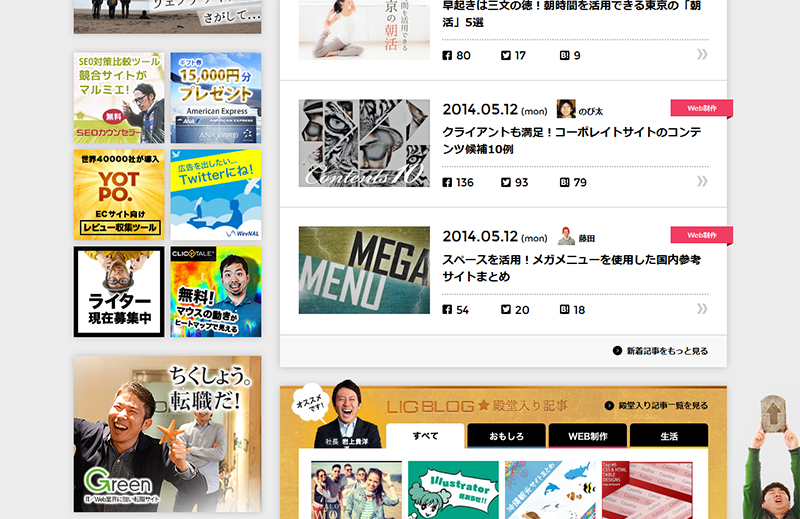Click Hatena bookmark icon showing 9
Screen dimensions: 800x519
(x=564, y=55)
